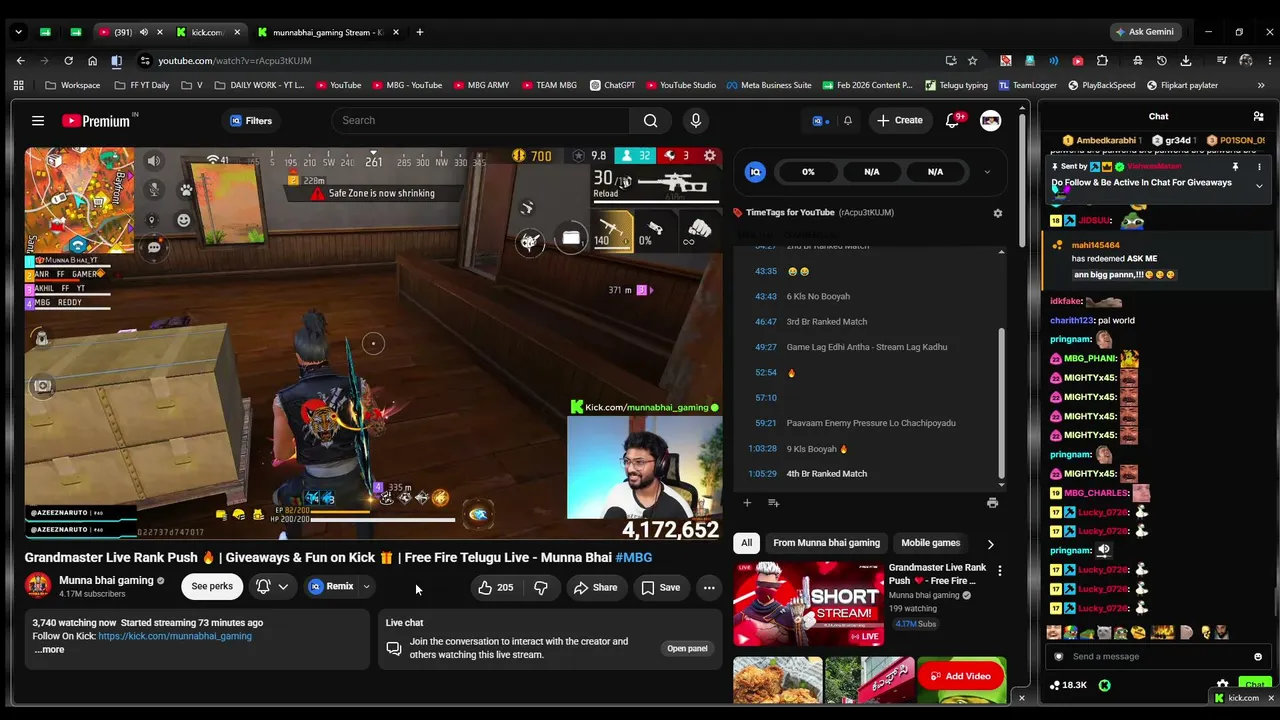Open chat settings gear in Kick panel
This screenshot has height=720, width=1280.
(x=1222, y=685)
